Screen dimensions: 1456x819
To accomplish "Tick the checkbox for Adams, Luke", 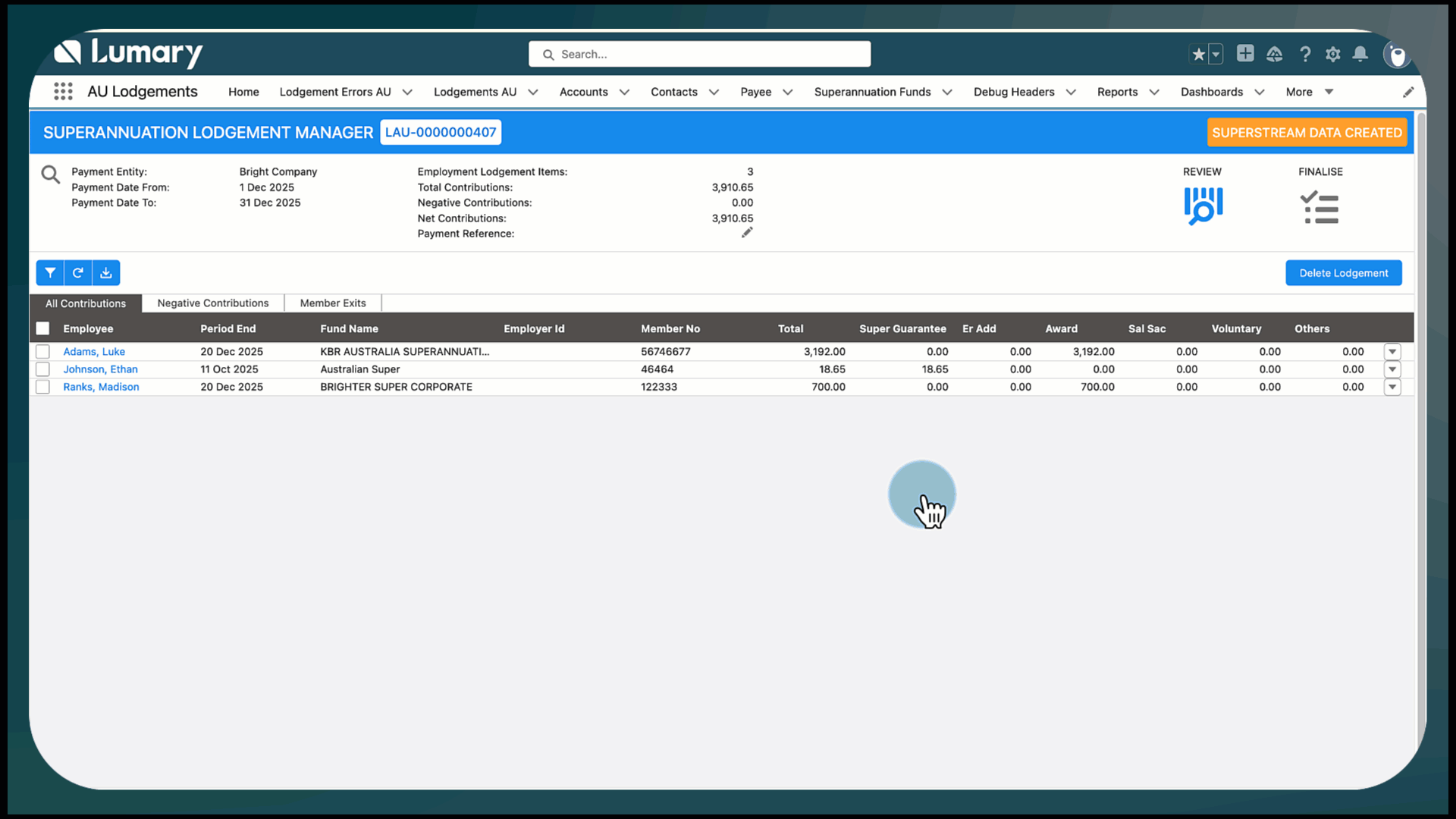I will coord(43,352).
